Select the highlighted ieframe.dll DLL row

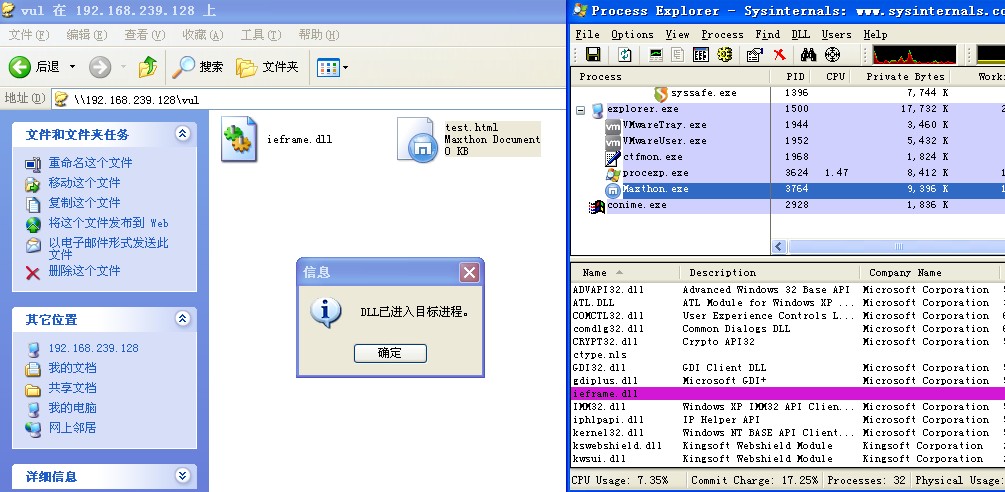coord(788,394)
